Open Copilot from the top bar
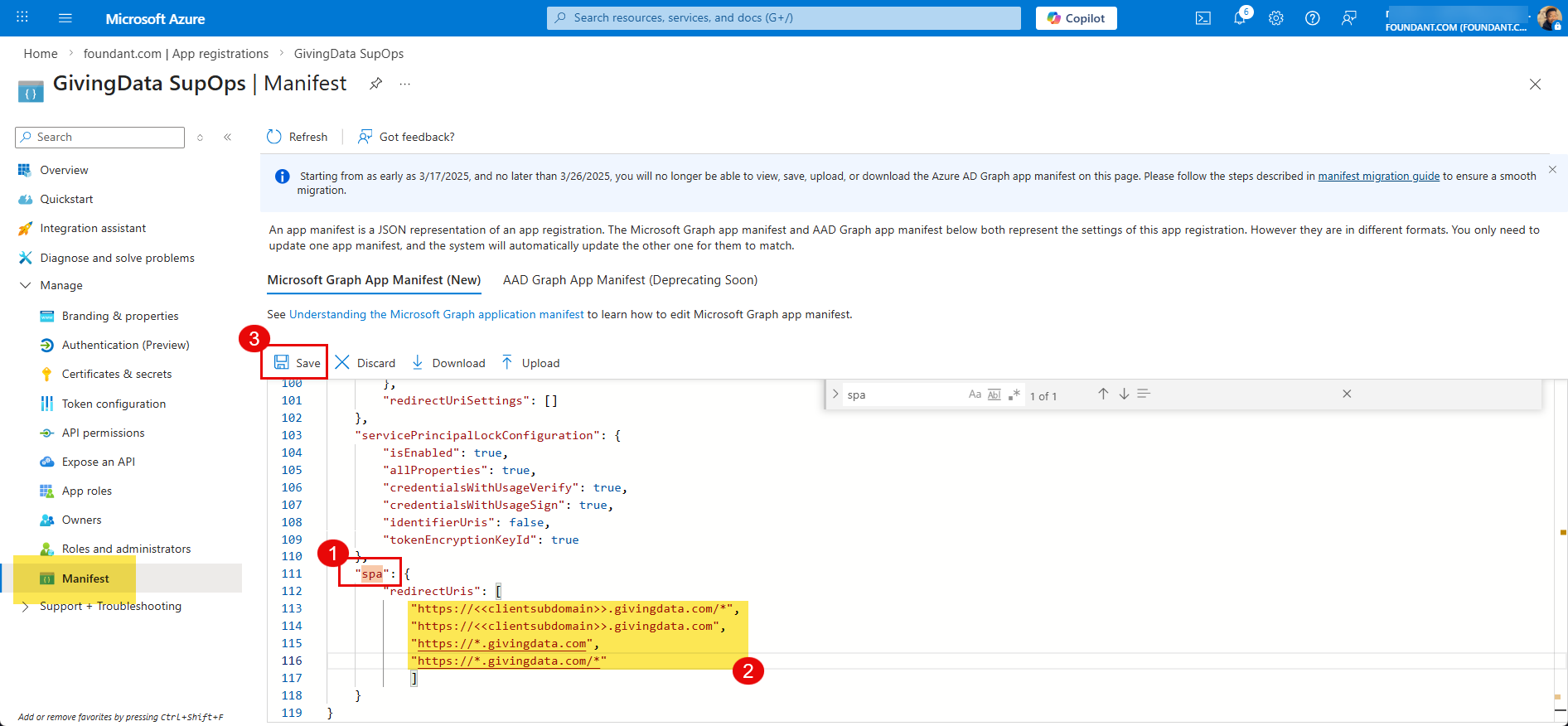The image size is (1568, 726). (x=1076, y=18)
